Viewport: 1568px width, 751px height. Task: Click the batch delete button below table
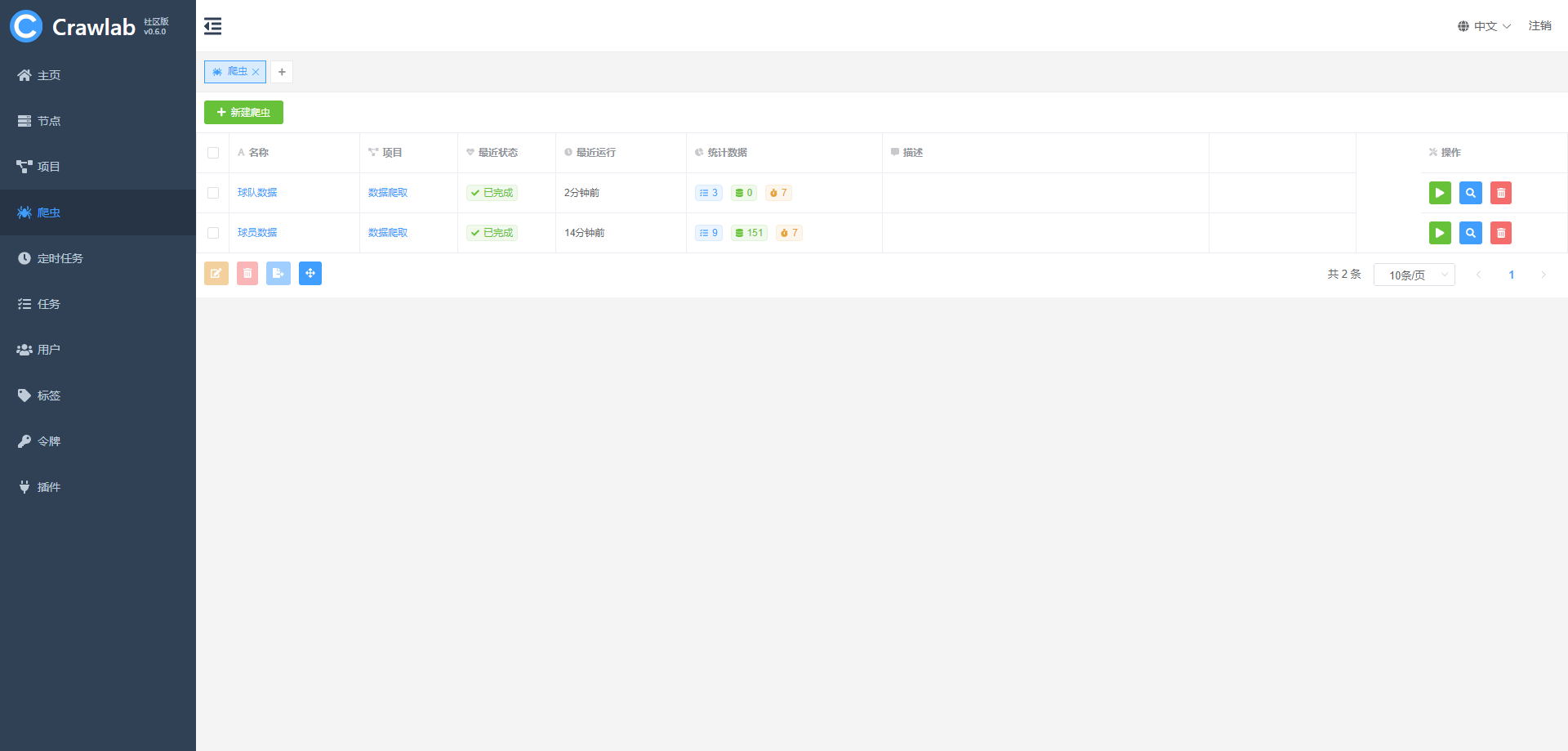247,274
